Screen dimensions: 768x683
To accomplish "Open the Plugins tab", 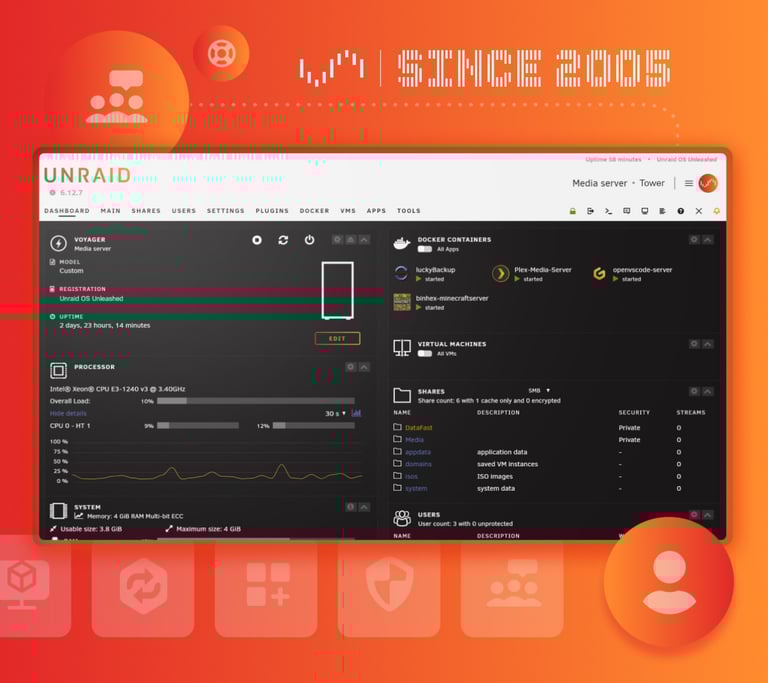I will (272, 211).
